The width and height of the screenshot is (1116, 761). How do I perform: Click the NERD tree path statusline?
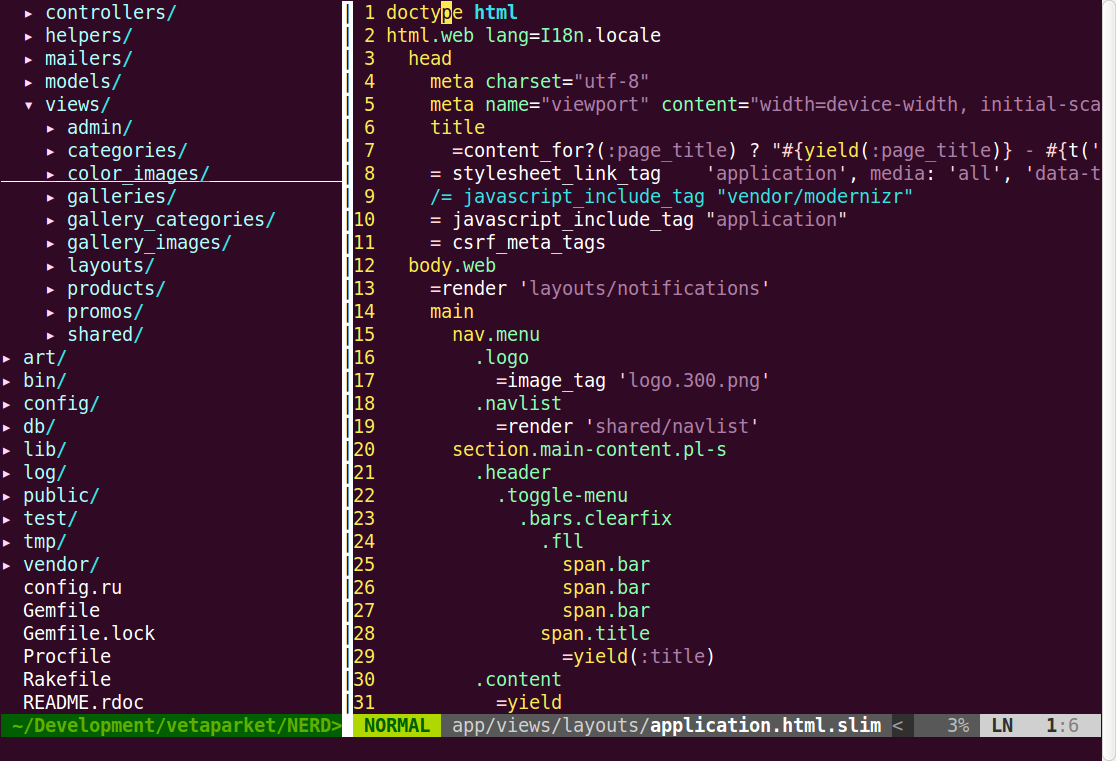pyautogui.click(x=172, y=725)
